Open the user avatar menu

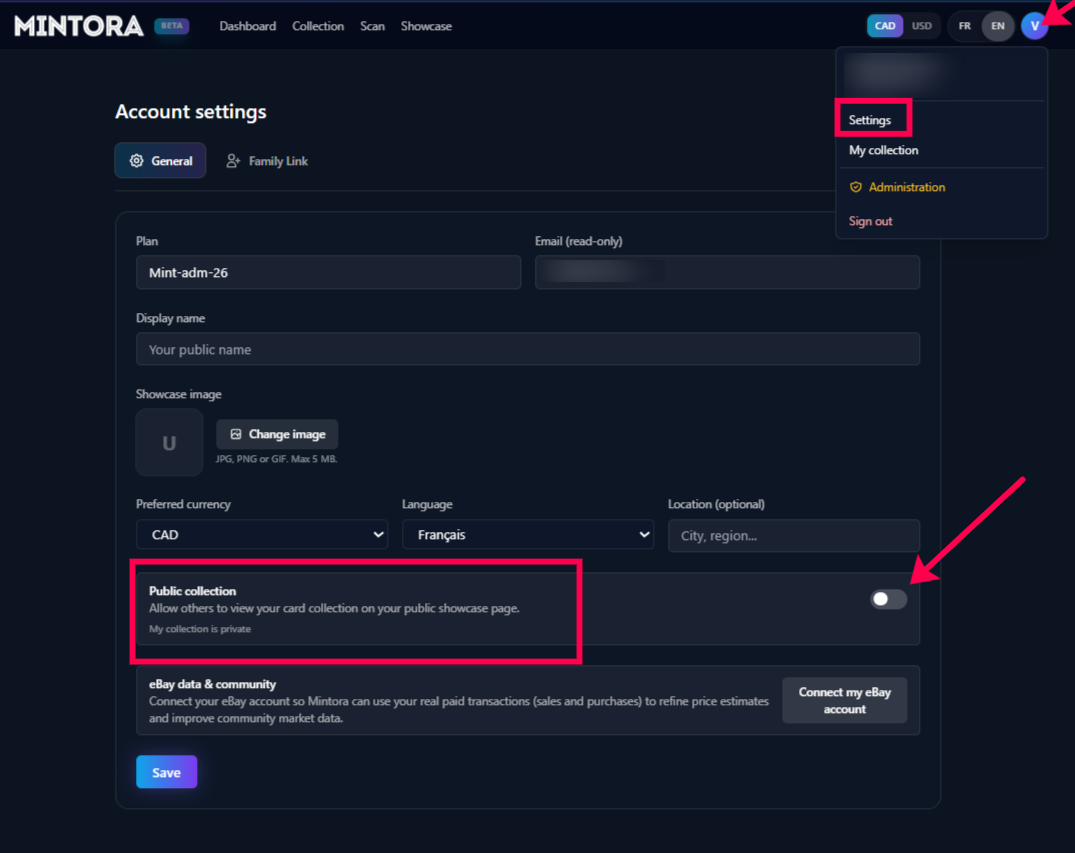coord(1034,26)
